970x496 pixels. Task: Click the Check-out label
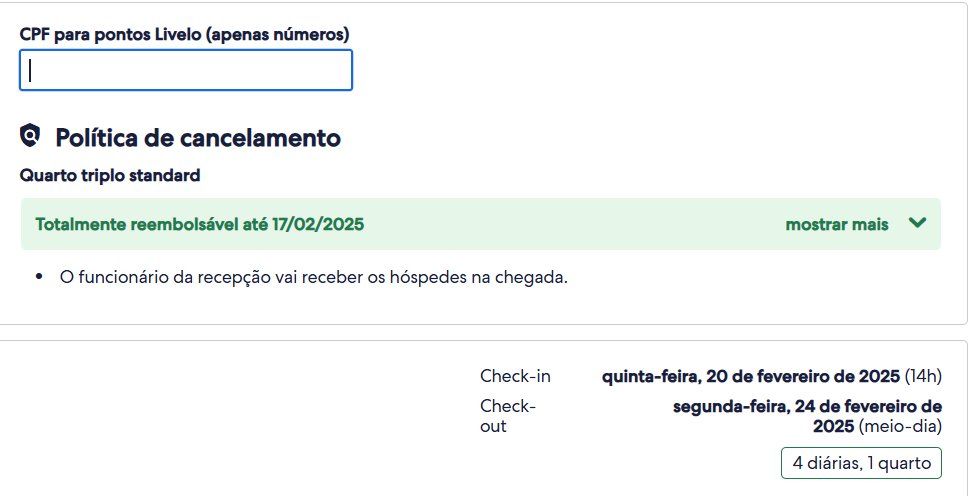point(507,416)
